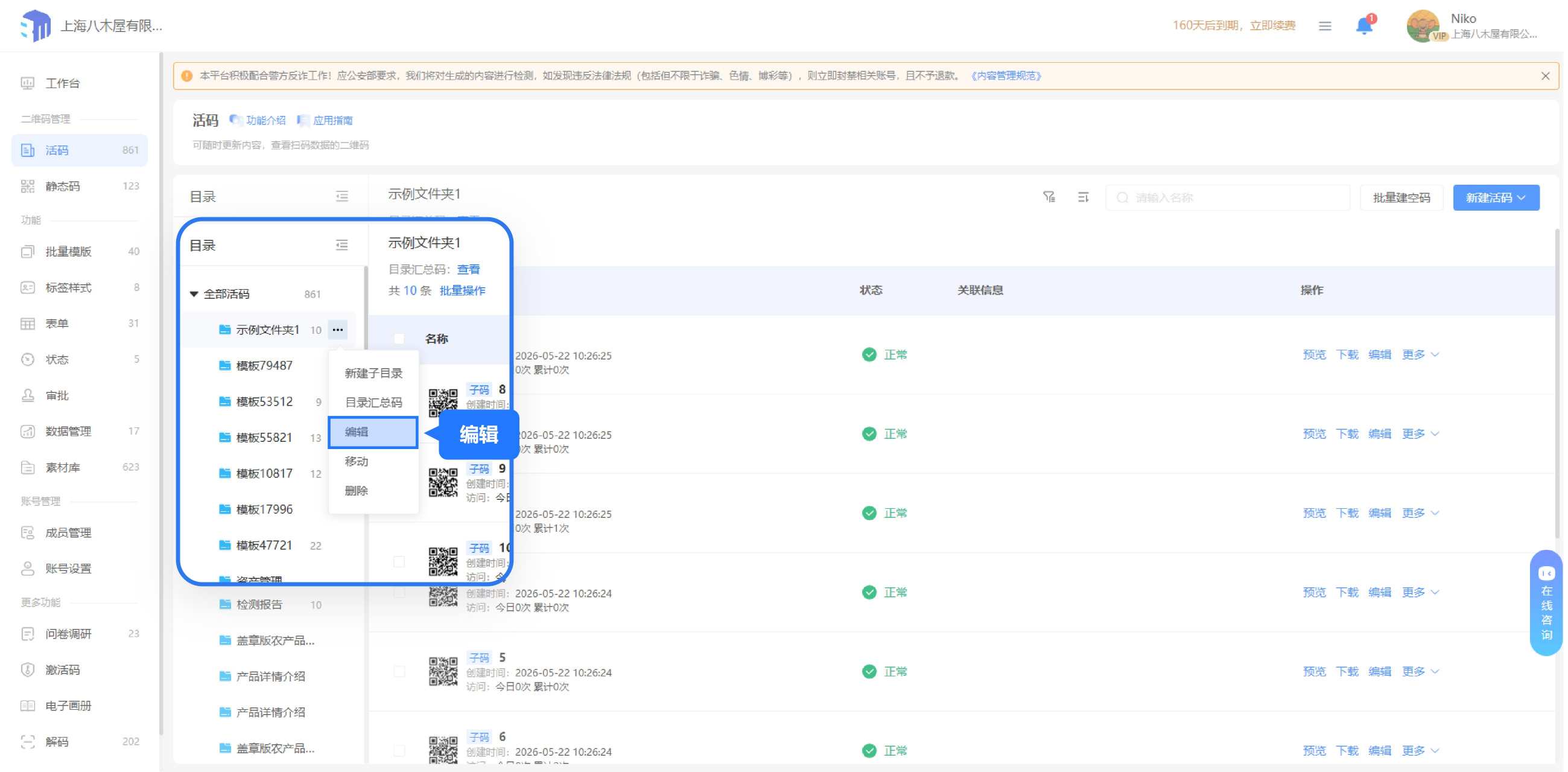
Task: Click the 状态 column header
Action: pos(871,290)
